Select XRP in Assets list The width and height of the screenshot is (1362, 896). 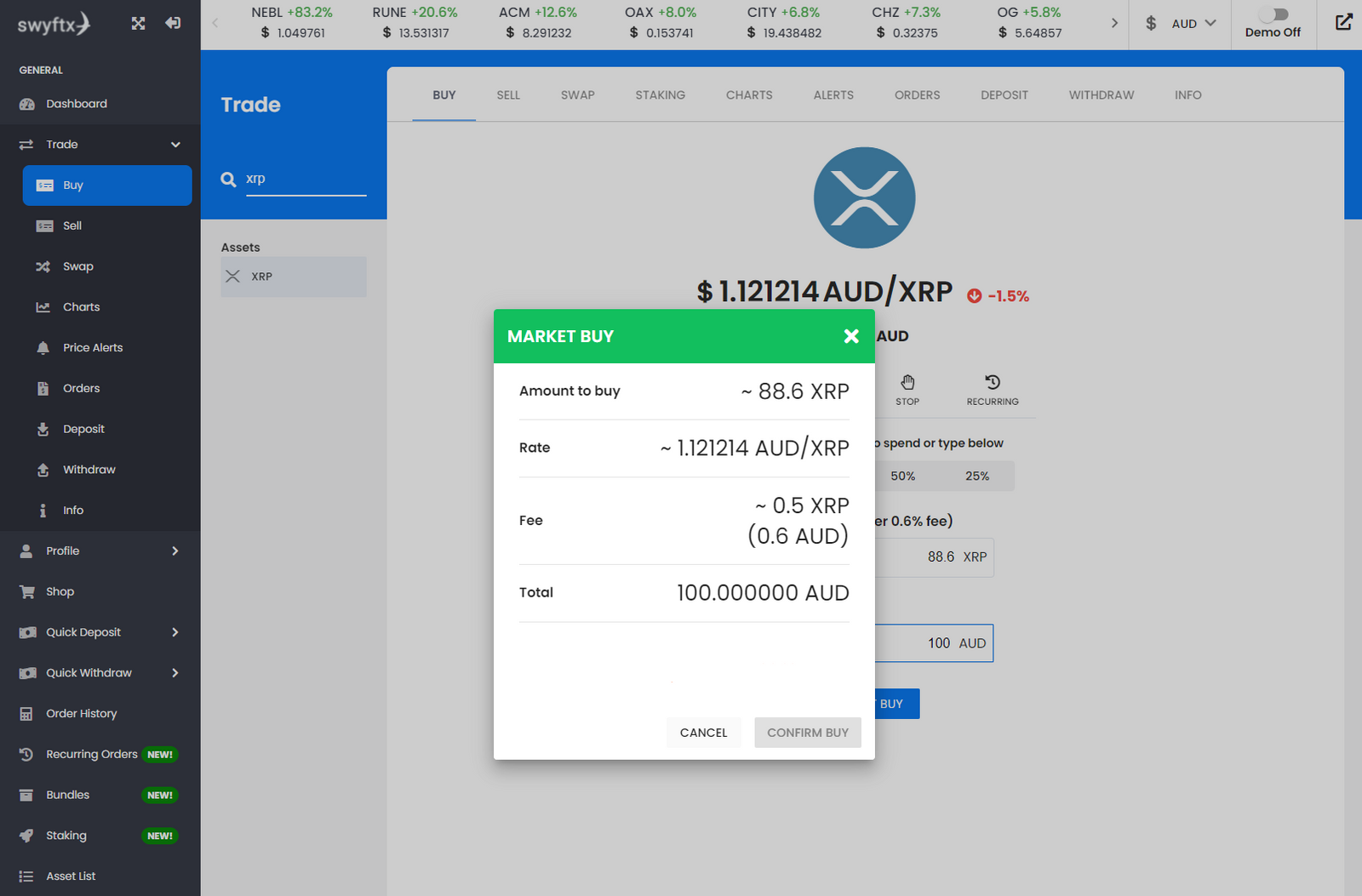click(294, 277)
